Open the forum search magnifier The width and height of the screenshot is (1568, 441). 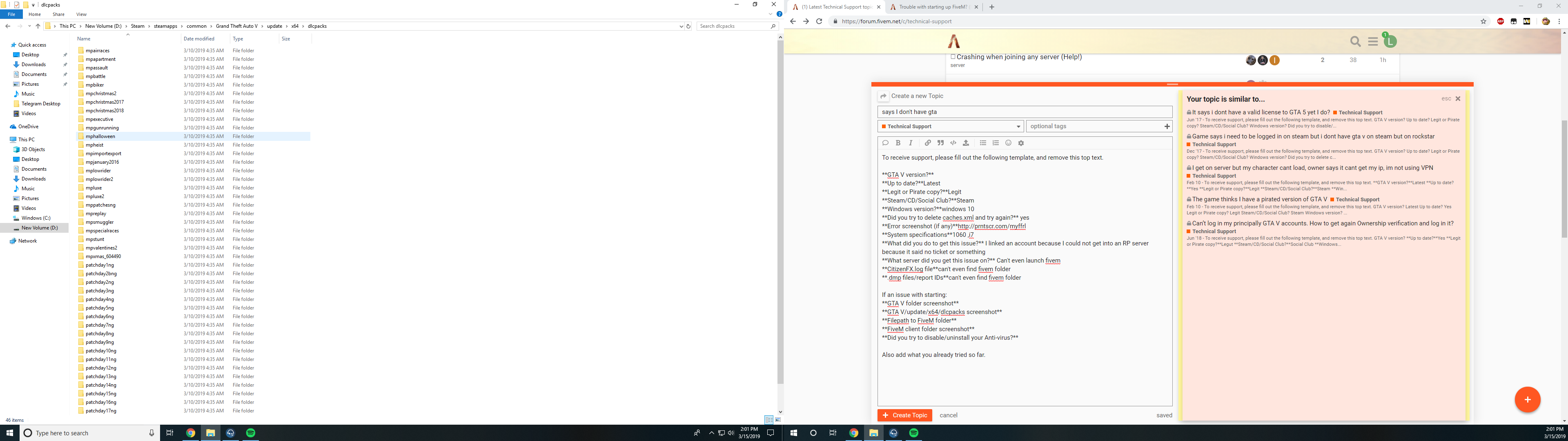pyautogui.click(x=1355, y=41)
